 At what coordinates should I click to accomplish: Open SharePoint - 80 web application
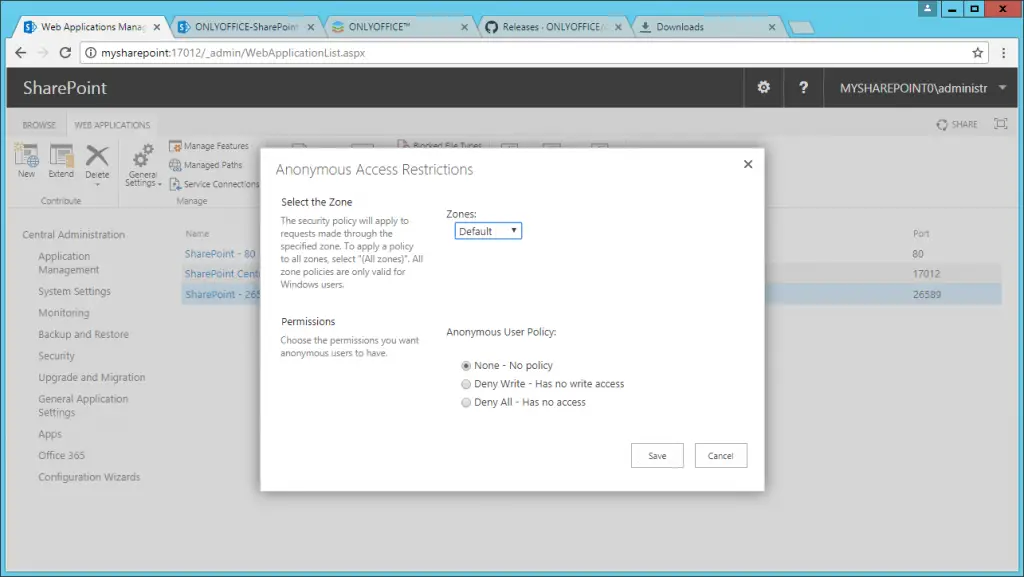[x=220, y=254]
